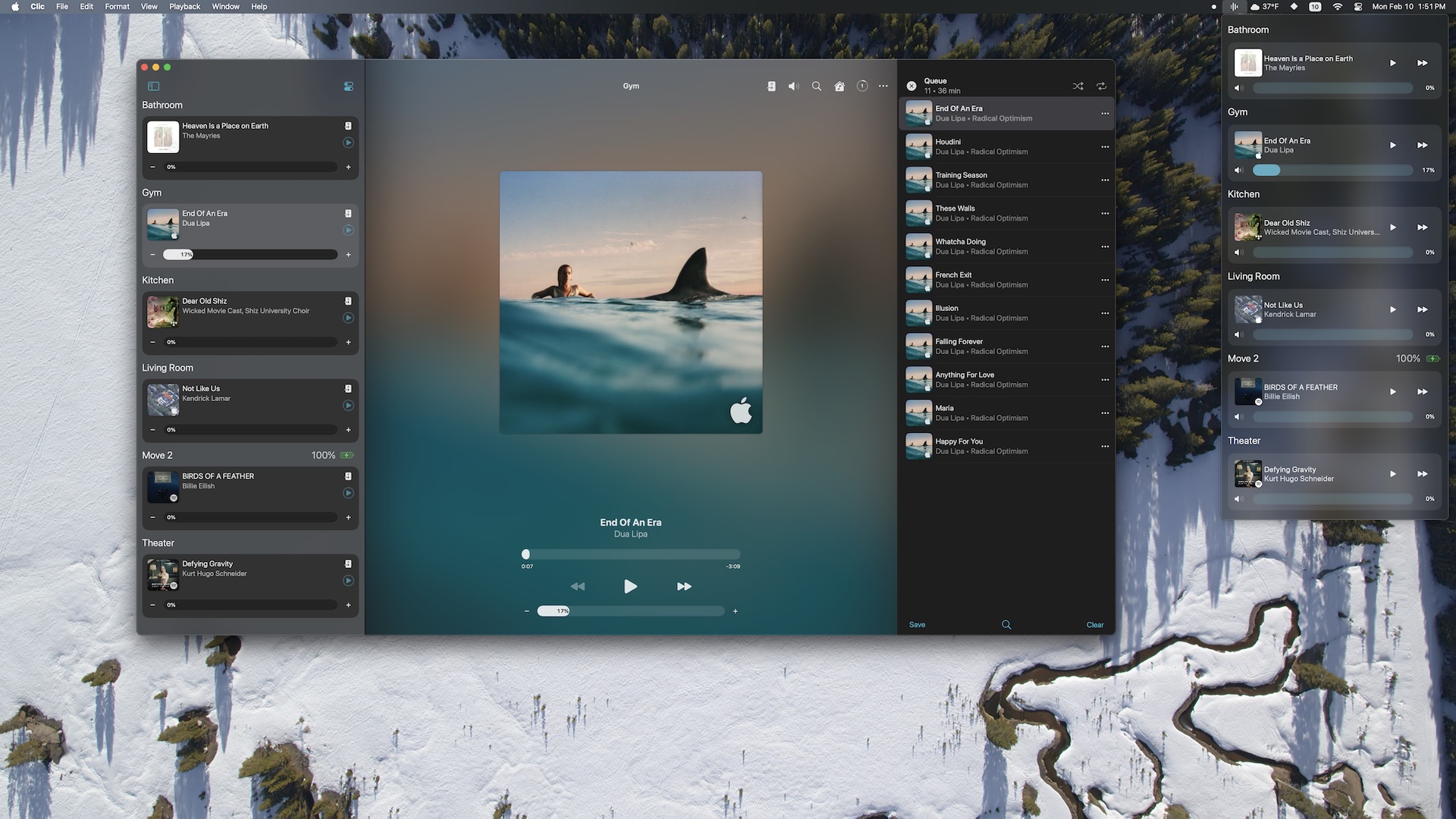The image size is (1456, 819).
Task: Open the volume icon in the Gym toolbar
Action: click(793, 86)
